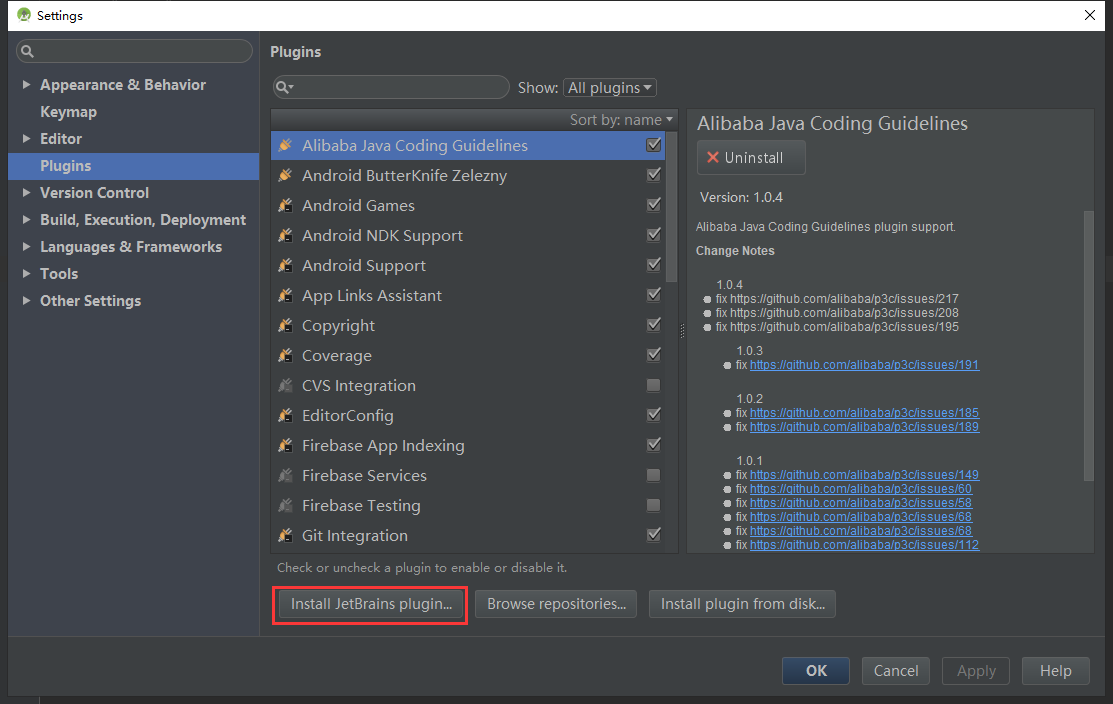Uncheck the Git Integration plugin
Screen dimensions: 1113x704
click(x=654, y=534)
